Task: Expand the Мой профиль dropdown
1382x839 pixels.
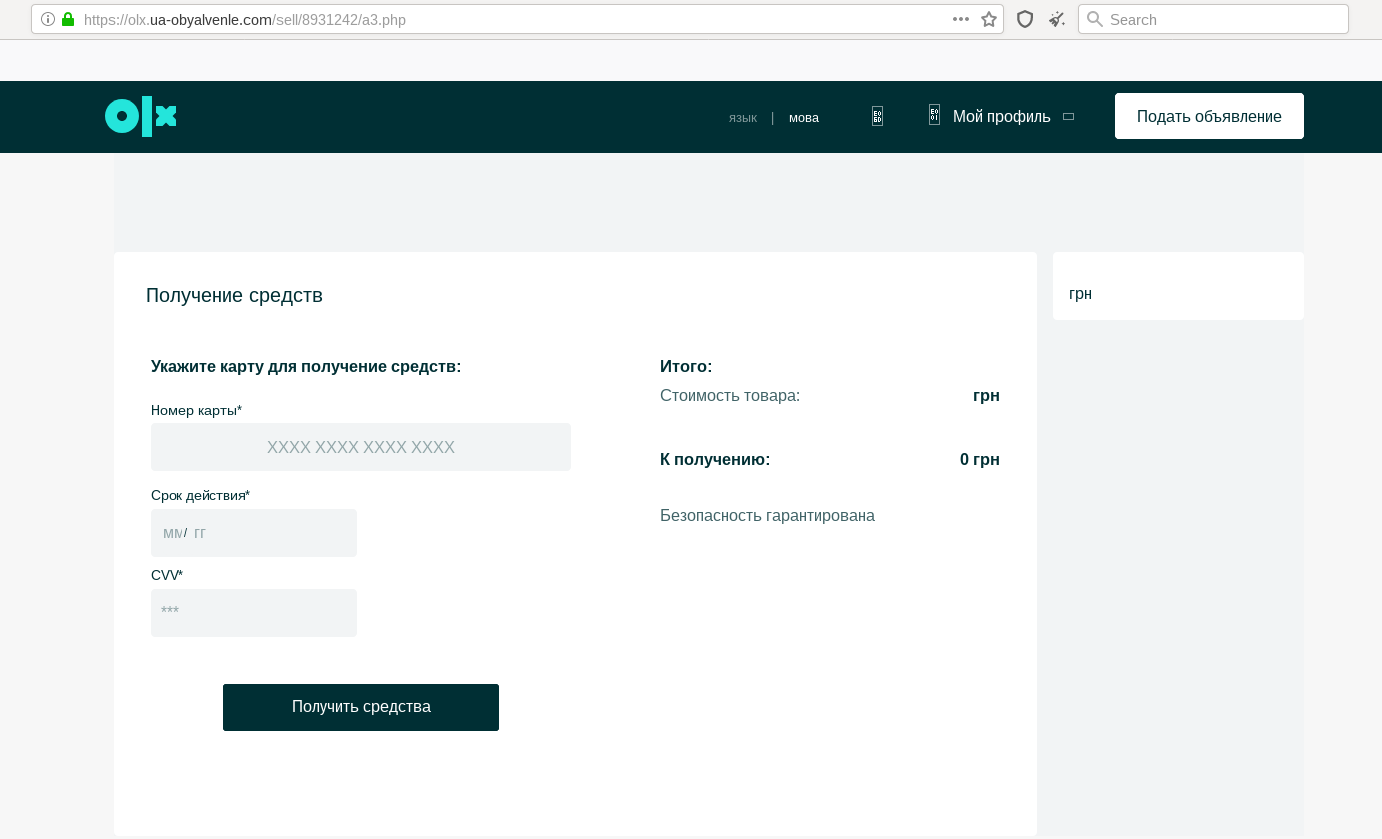Action: (x=1001, y=117)
